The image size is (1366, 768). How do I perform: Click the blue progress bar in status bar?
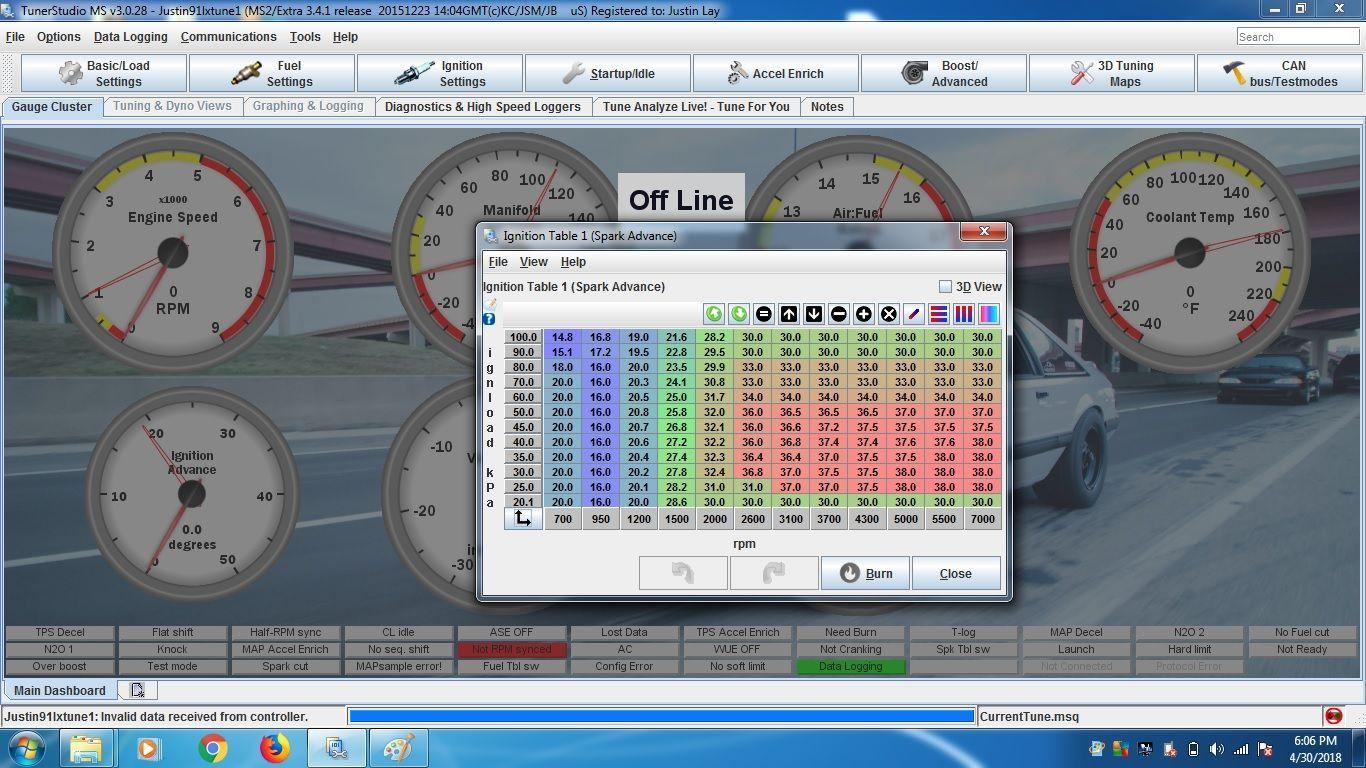[661, 716]
